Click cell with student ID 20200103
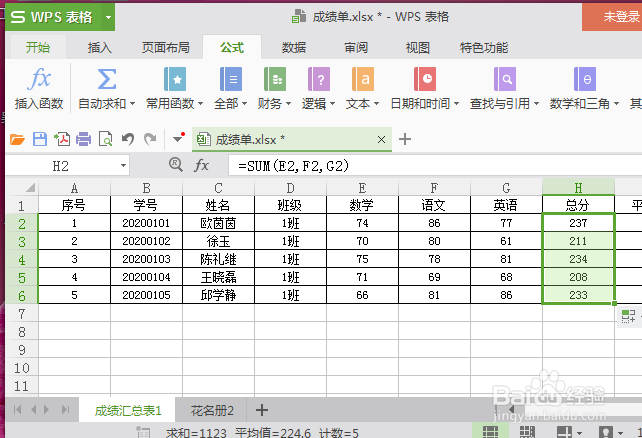Viewport: 642px width, 438px height. (x=146, y=259)
